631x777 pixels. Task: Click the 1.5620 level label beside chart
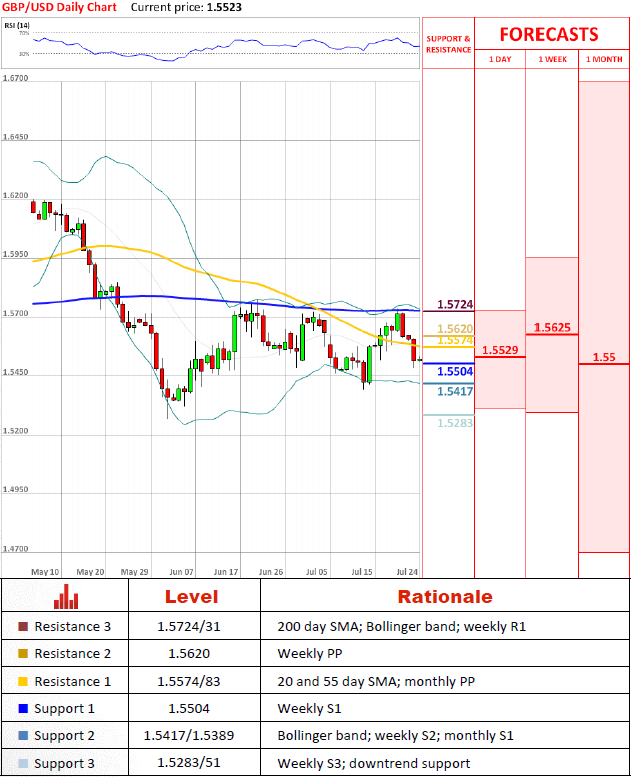pyautogui.click(x=455, y=329)
